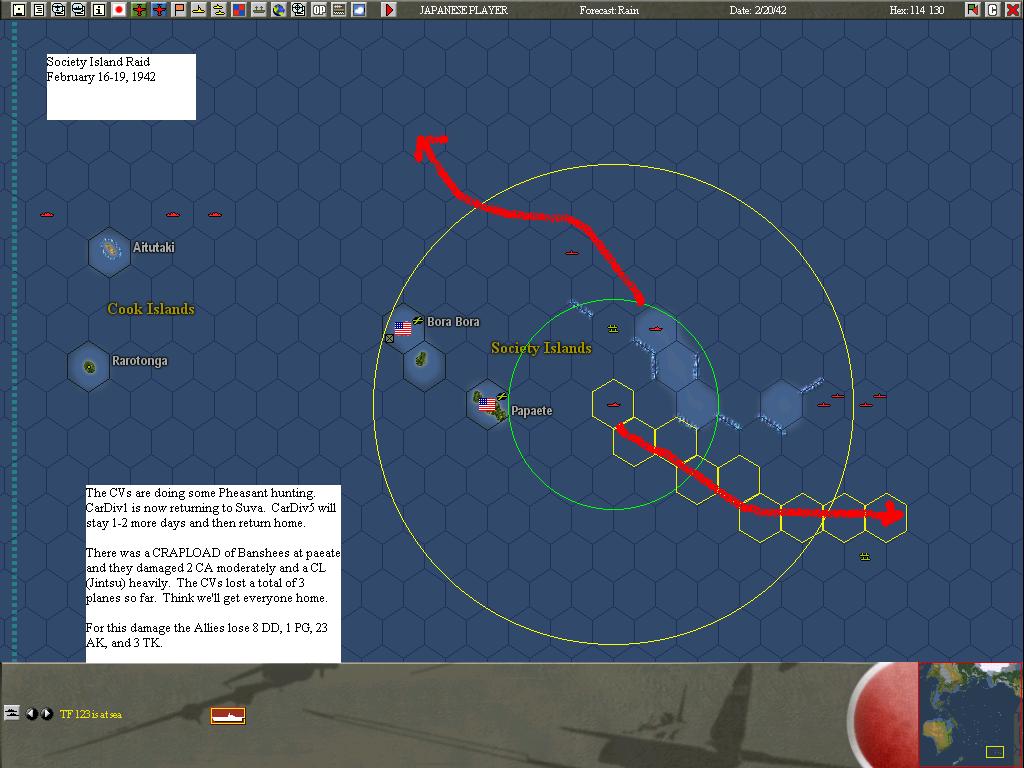
Task: Click the floppy disk save icon
Action: coord(19,10)
